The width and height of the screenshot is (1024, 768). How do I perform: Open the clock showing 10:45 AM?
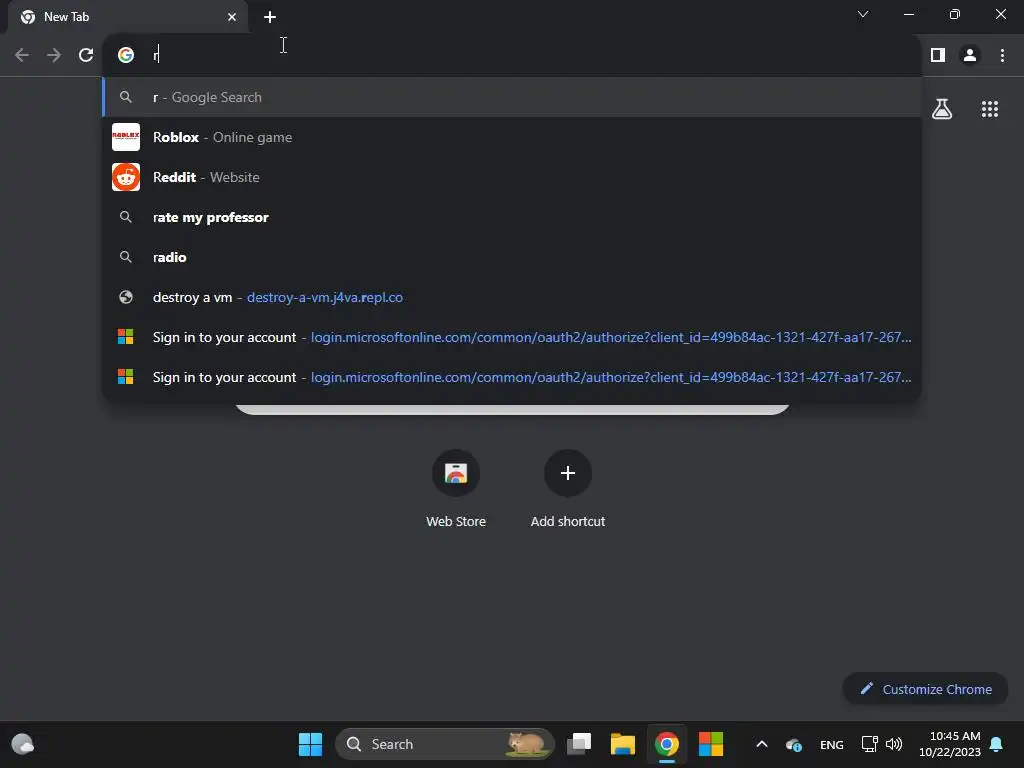click(950, 744)
